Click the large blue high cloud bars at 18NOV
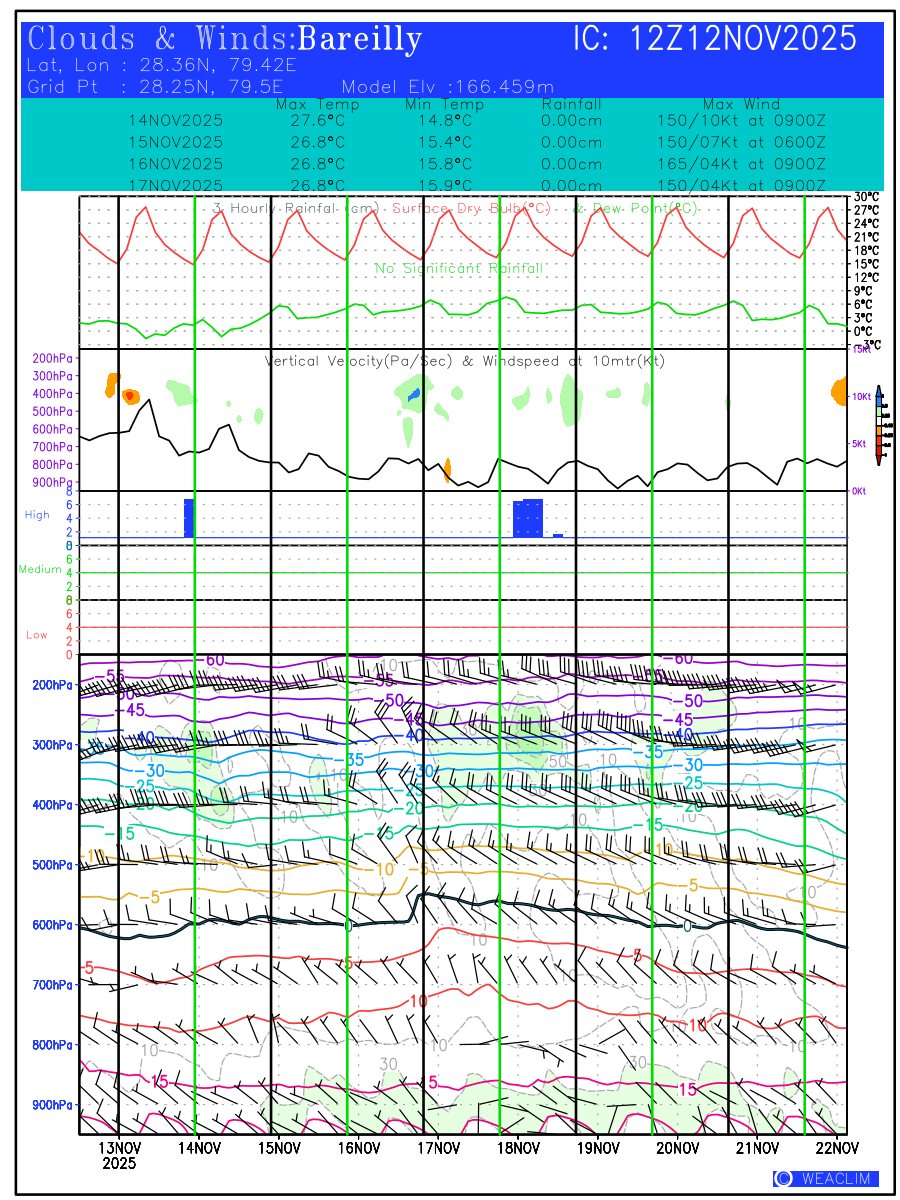The width and height of the screenshot is (900, 1200). click(x=528, y=518)
